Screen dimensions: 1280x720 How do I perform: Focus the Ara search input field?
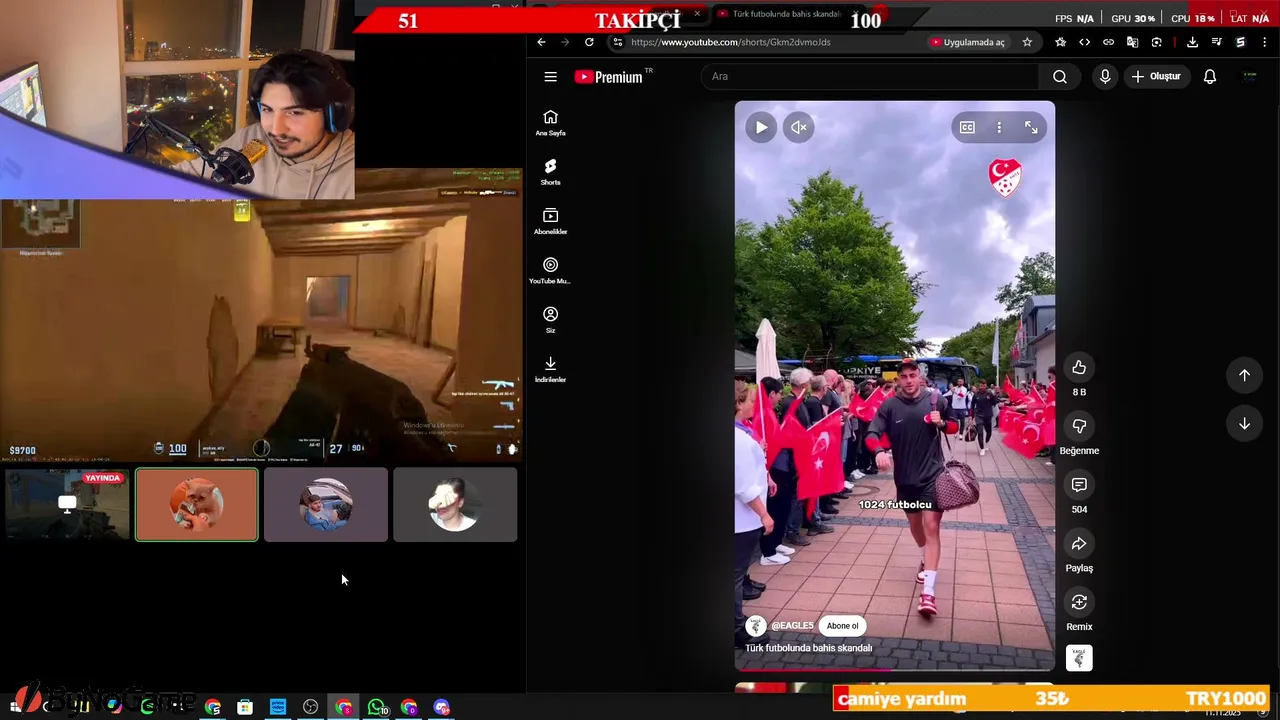[x=870, y=77]
